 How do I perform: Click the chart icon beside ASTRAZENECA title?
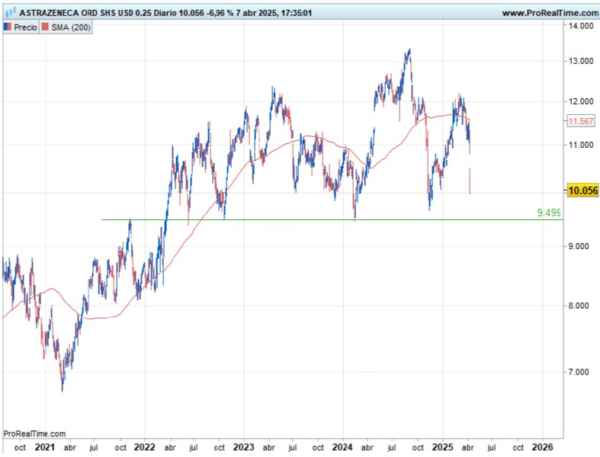point(8,13)
